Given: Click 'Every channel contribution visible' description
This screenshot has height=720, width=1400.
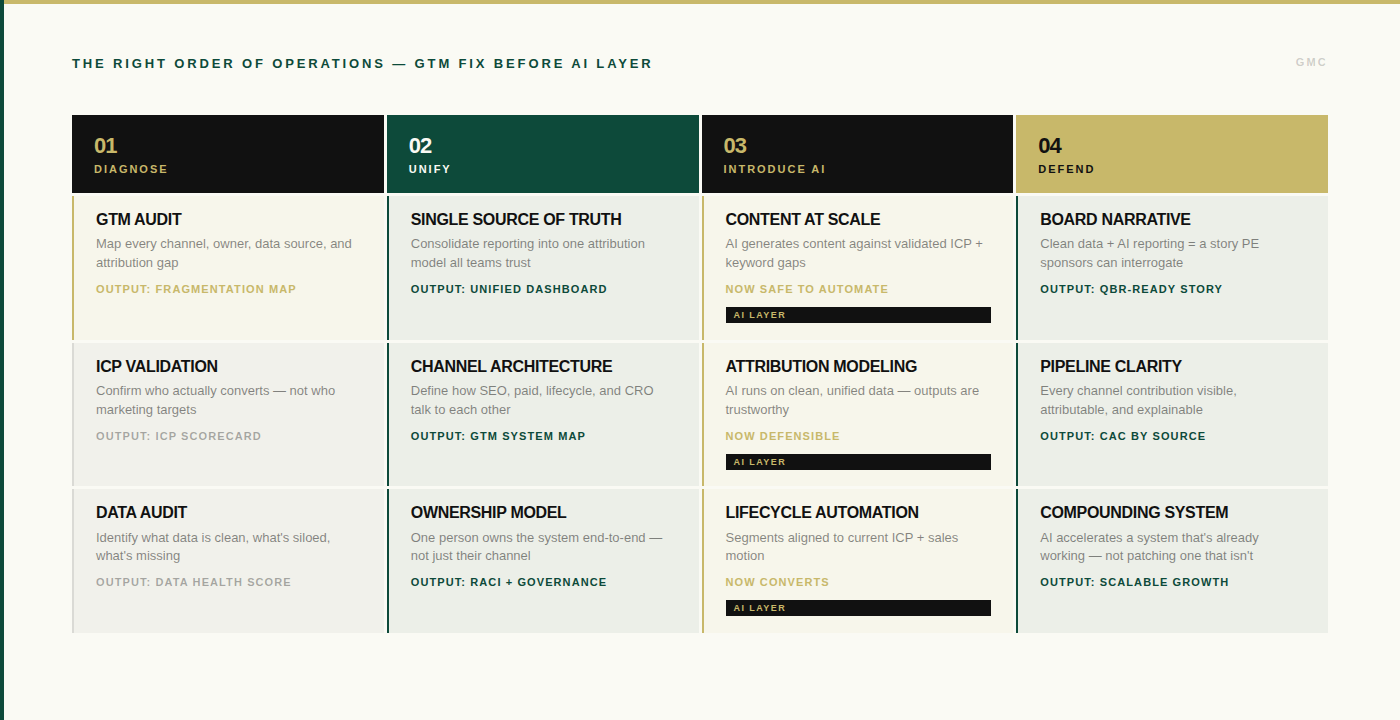Looking at the screenshot, I should (1138, 400).
